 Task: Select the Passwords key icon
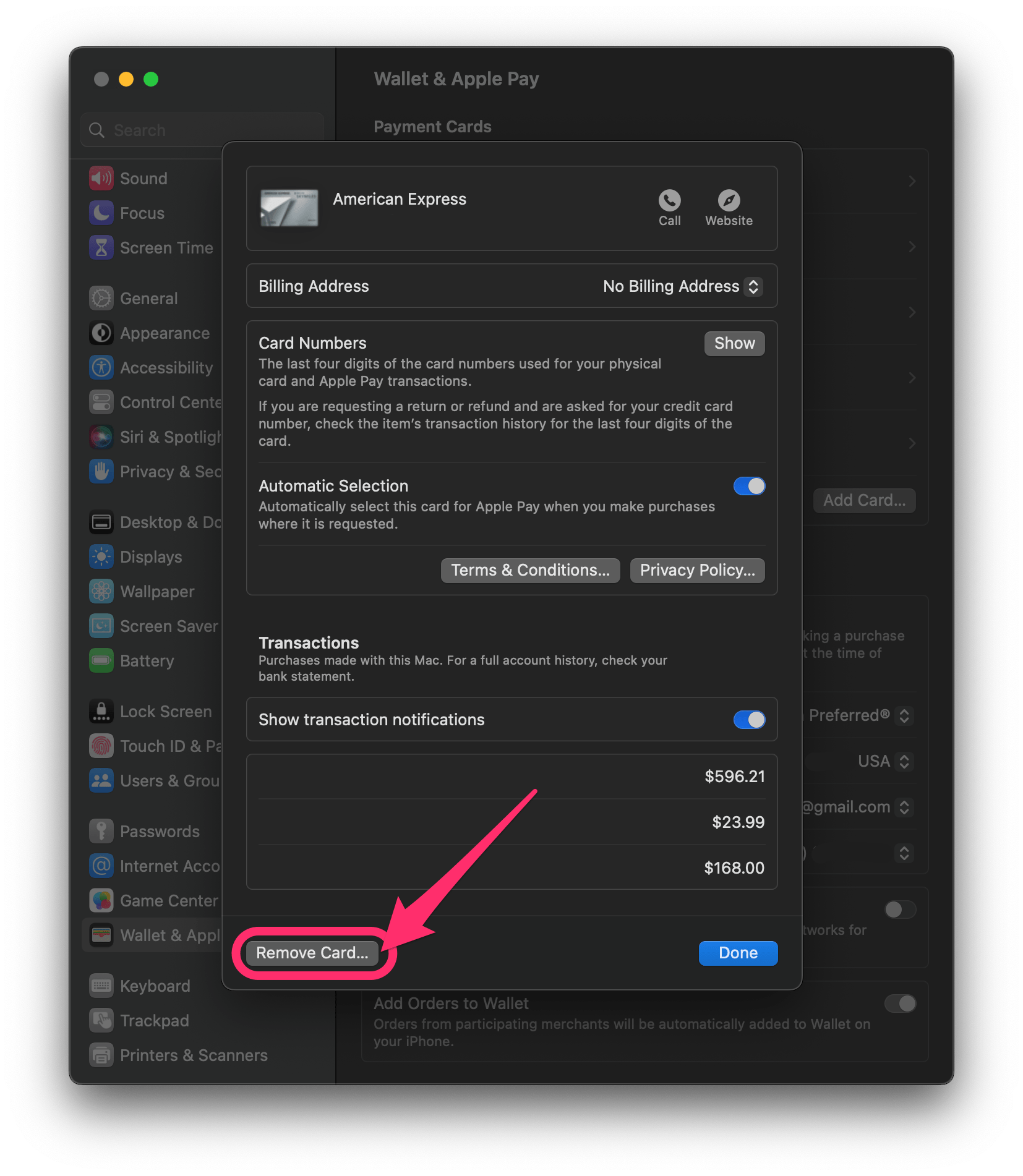point(101,831)
